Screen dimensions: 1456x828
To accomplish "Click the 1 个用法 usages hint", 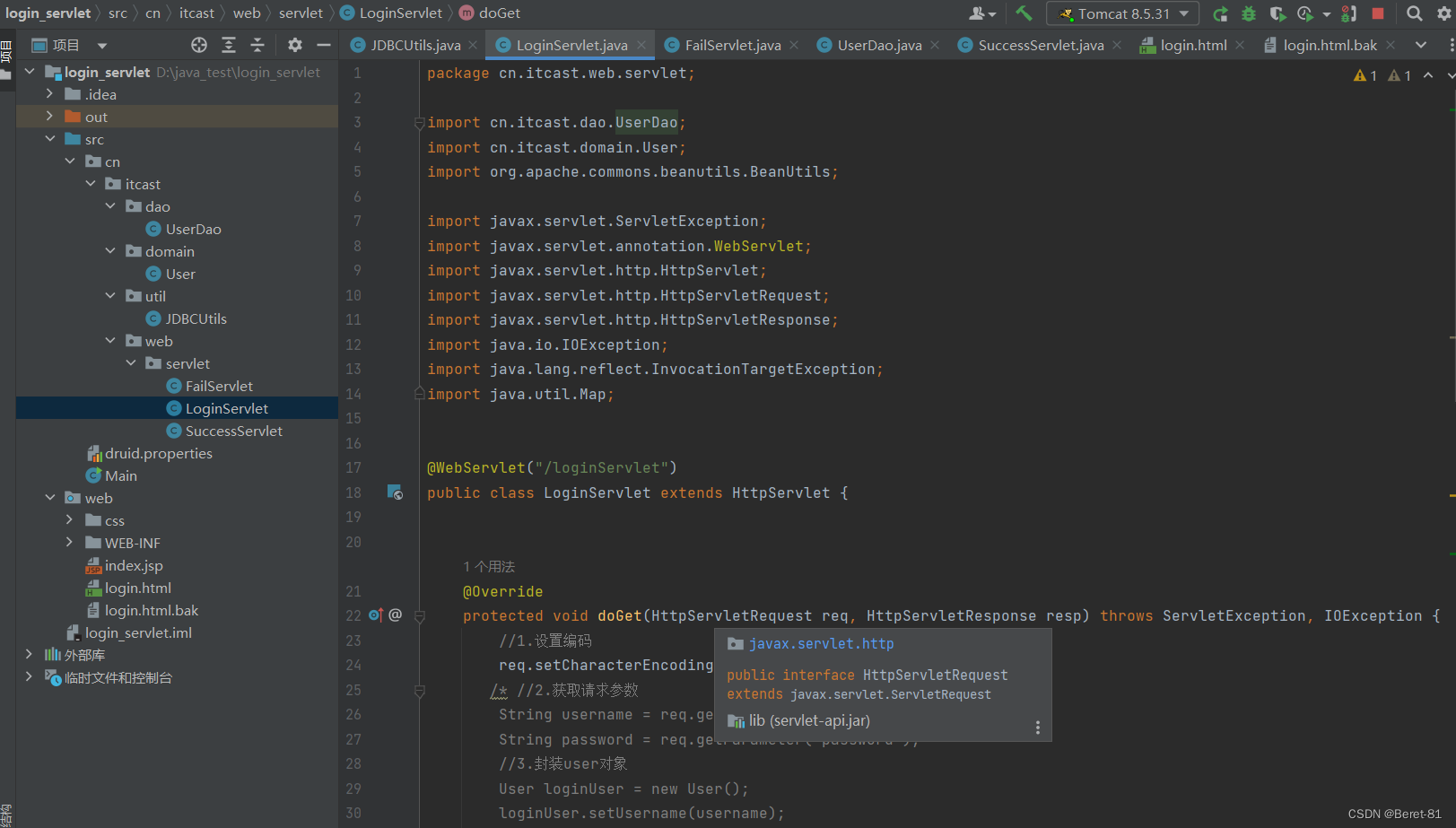I will tap(489, 566).
